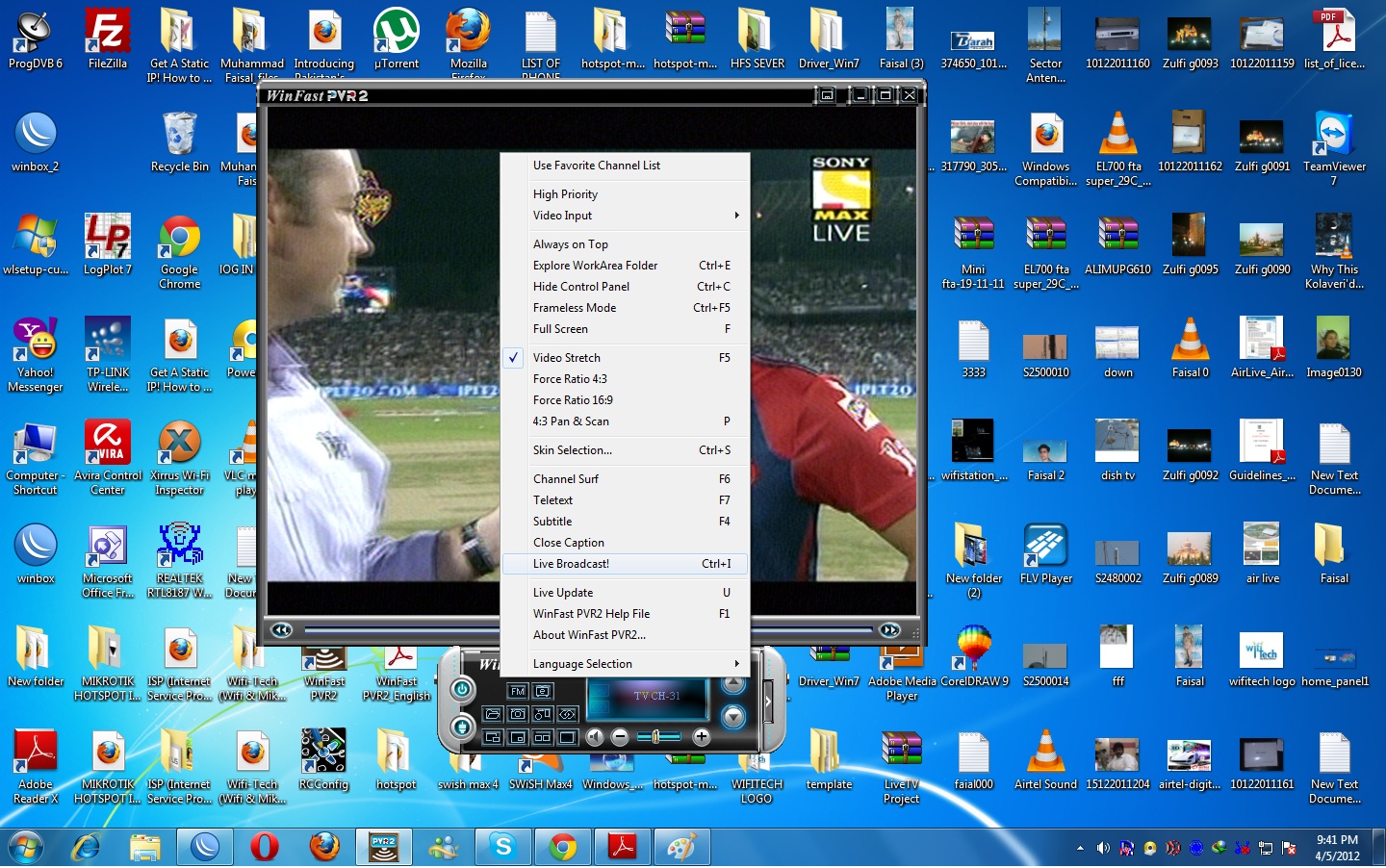Viewport: 1386px width, 868px height.
Task: Click the plug input-source button below power
Action: pyautogui.click(x=462, y=728)
